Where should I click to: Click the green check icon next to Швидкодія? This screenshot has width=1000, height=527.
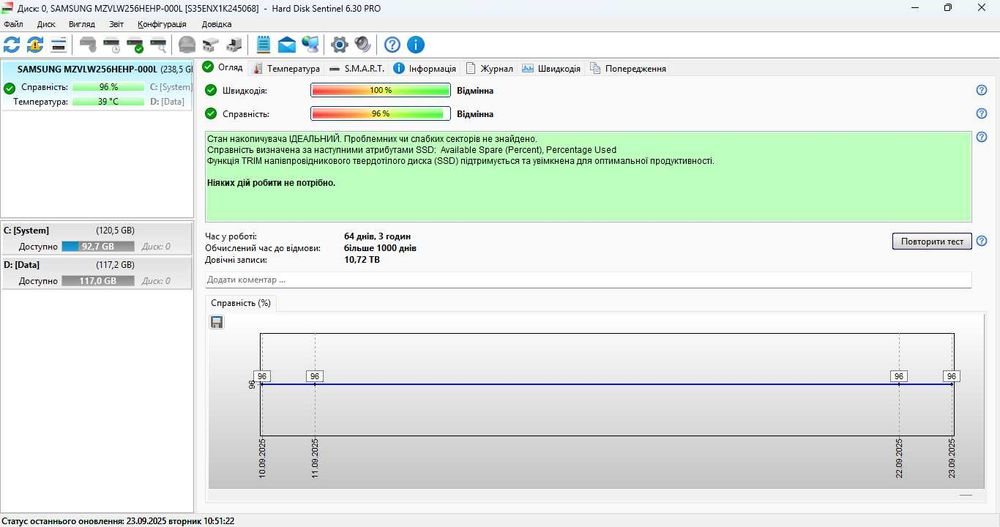[211, 91]
